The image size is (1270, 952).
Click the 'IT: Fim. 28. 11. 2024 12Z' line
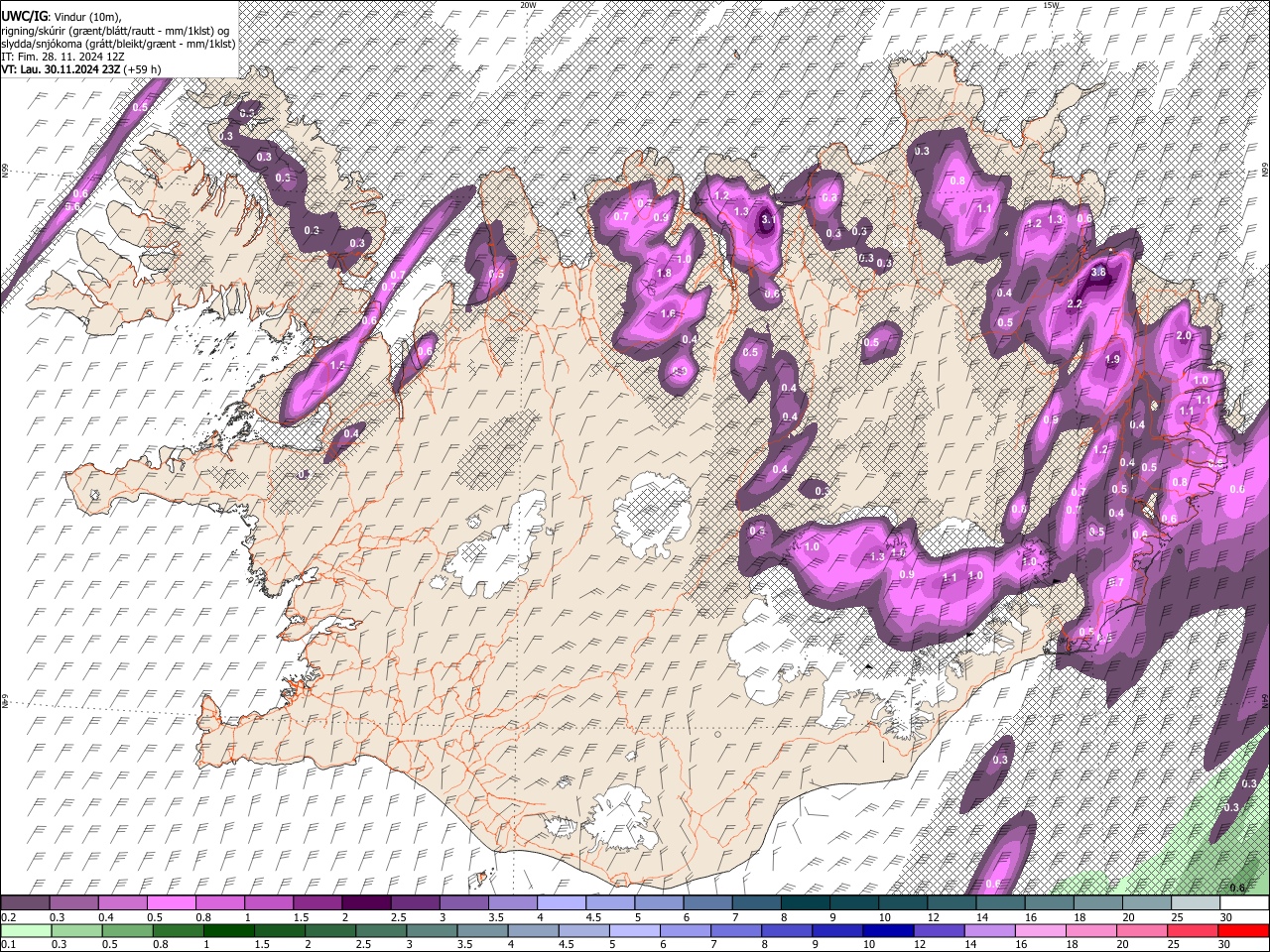tap(63, 57)
